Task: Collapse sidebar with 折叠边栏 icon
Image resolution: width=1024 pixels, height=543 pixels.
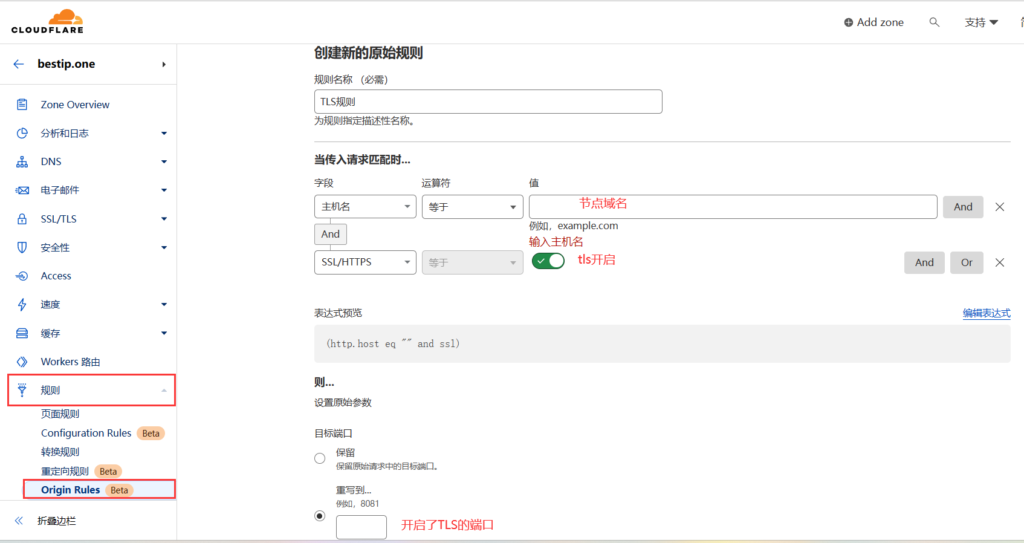Action: (18, 521)
